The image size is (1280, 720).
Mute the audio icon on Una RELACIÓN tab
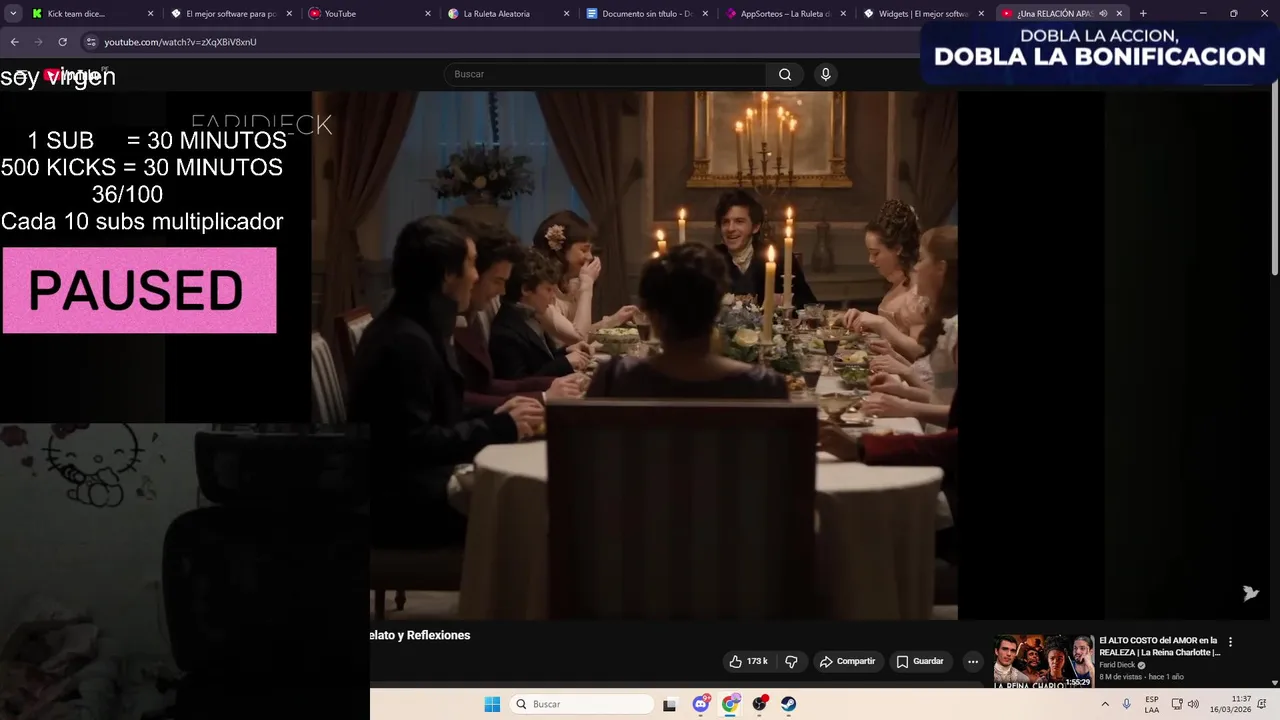(1103, 14)
